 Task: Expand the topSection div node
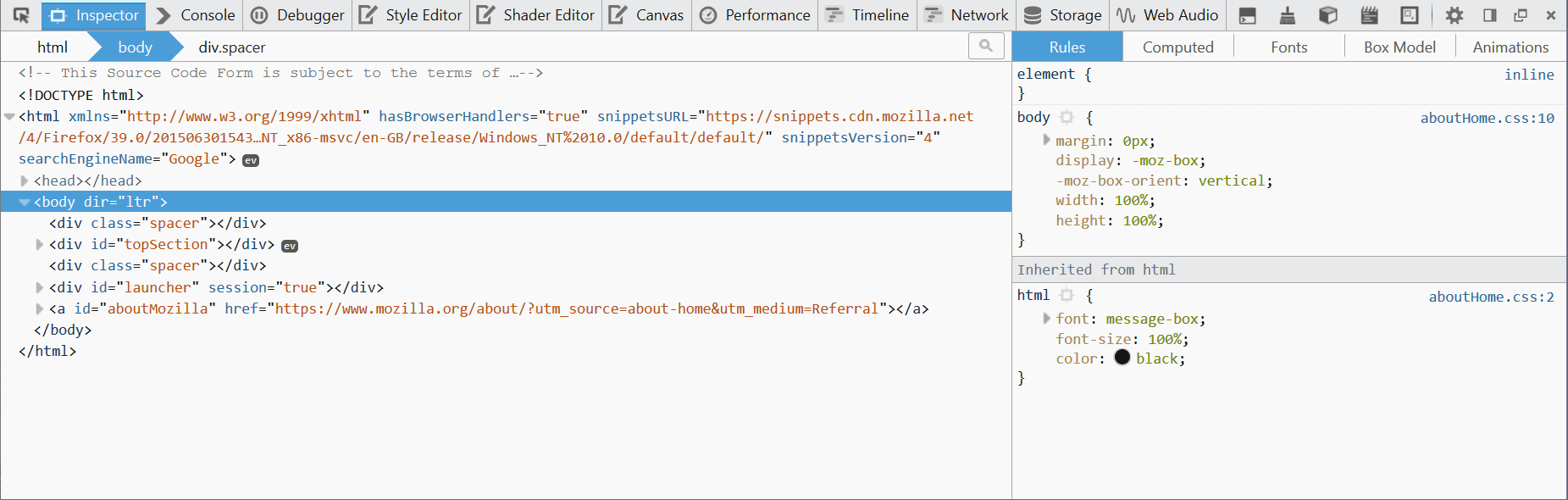click(x=40, y=245)
